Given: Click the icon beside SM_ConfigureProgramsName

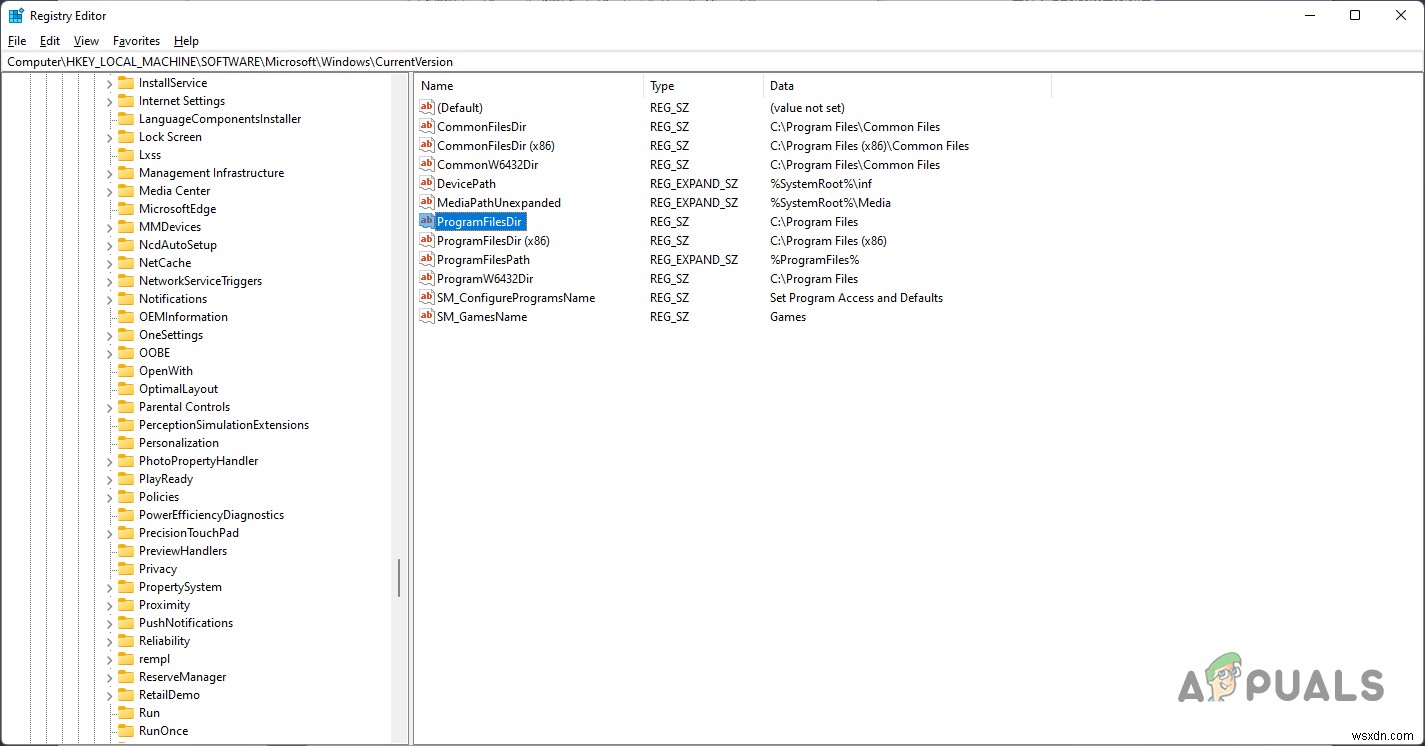Looking at the screenshot, I should pyautogui.click(x=427, y=298).
